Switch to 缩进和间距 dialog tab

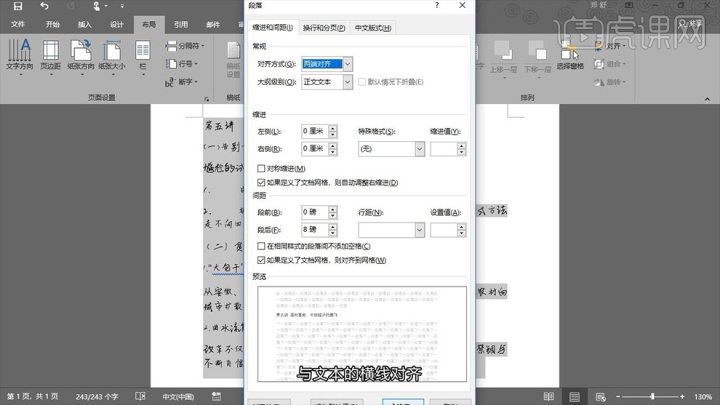point(272,28)
